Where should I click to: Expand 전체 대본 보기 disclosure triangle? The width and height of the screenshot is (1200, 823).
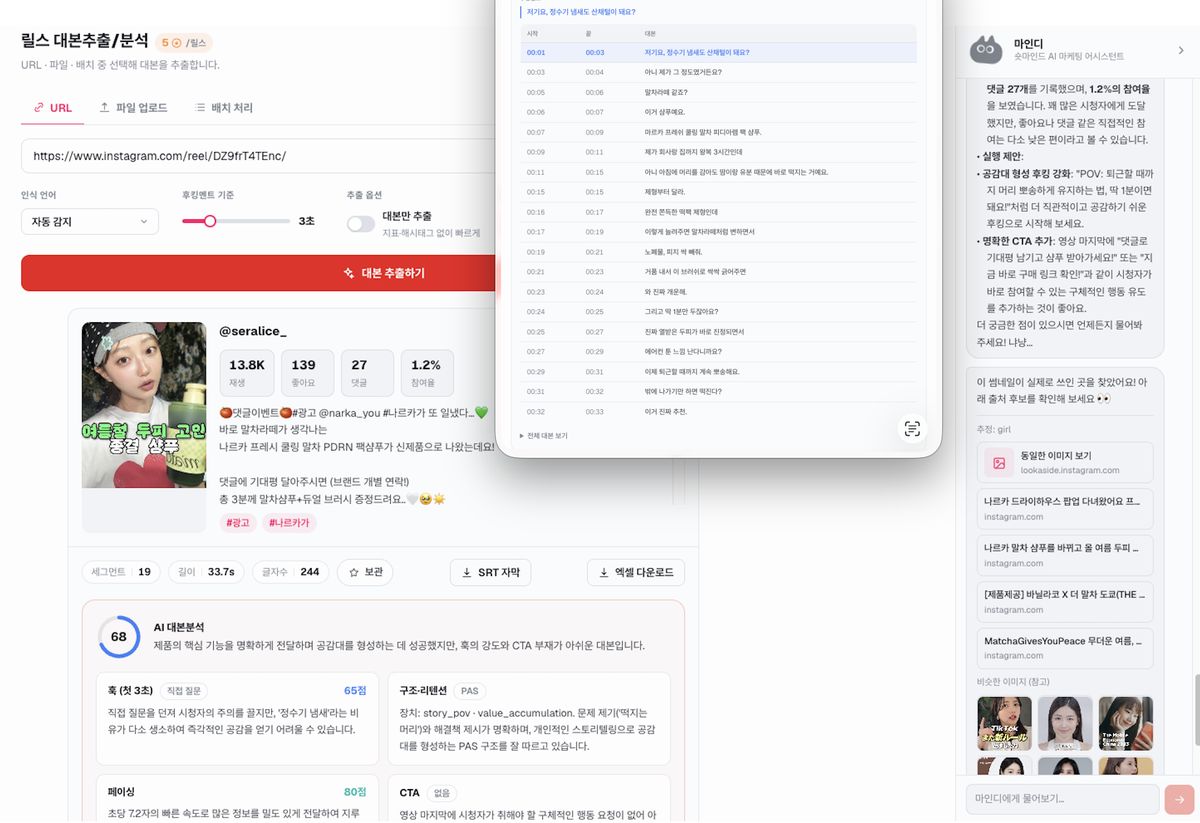tap(522, 436)
